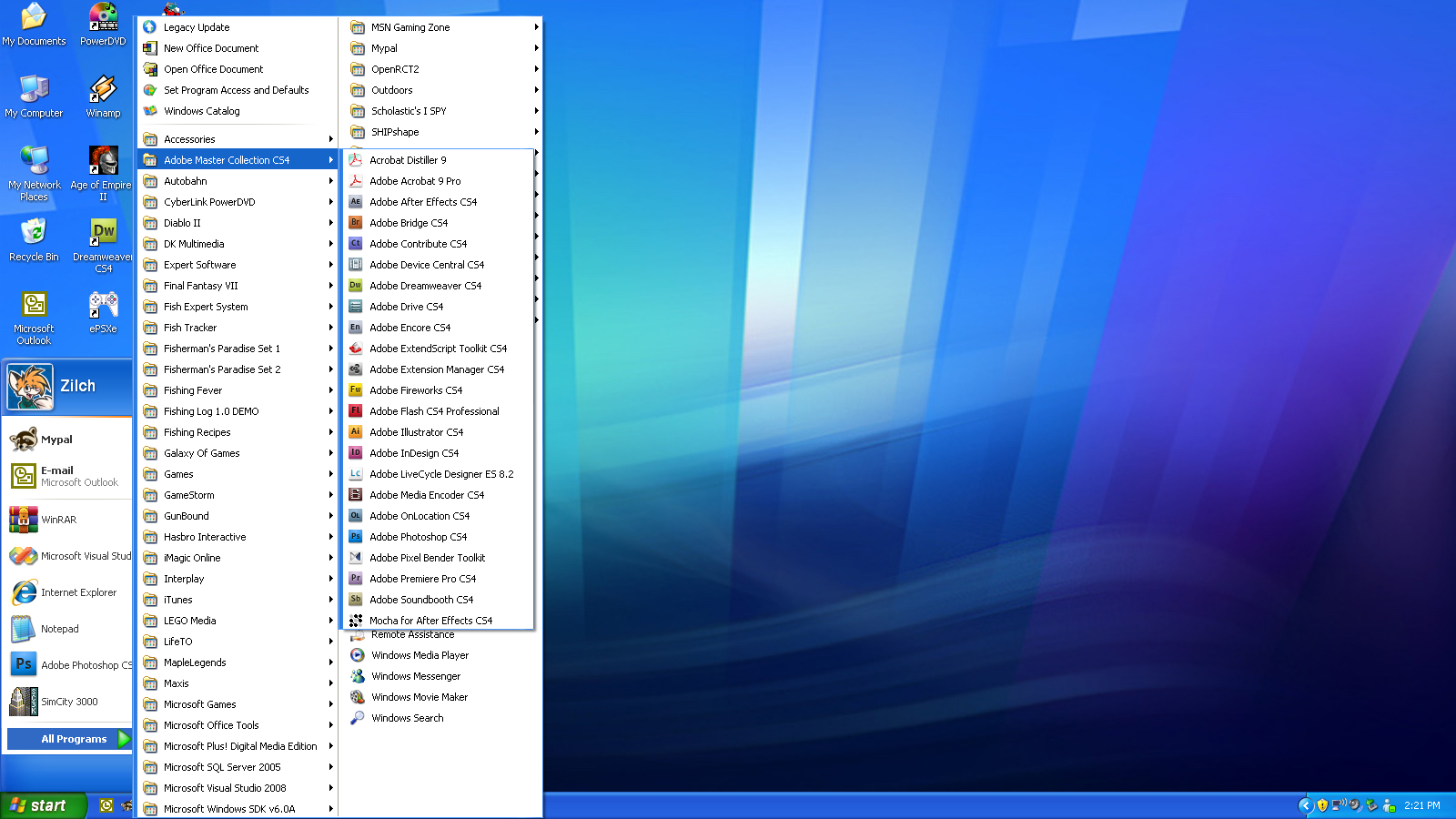This screenshot has width=1456, height=819.
Task: Choose Adobe Fireworks CS4 from submenu
Action: click(x=416, y=390)
